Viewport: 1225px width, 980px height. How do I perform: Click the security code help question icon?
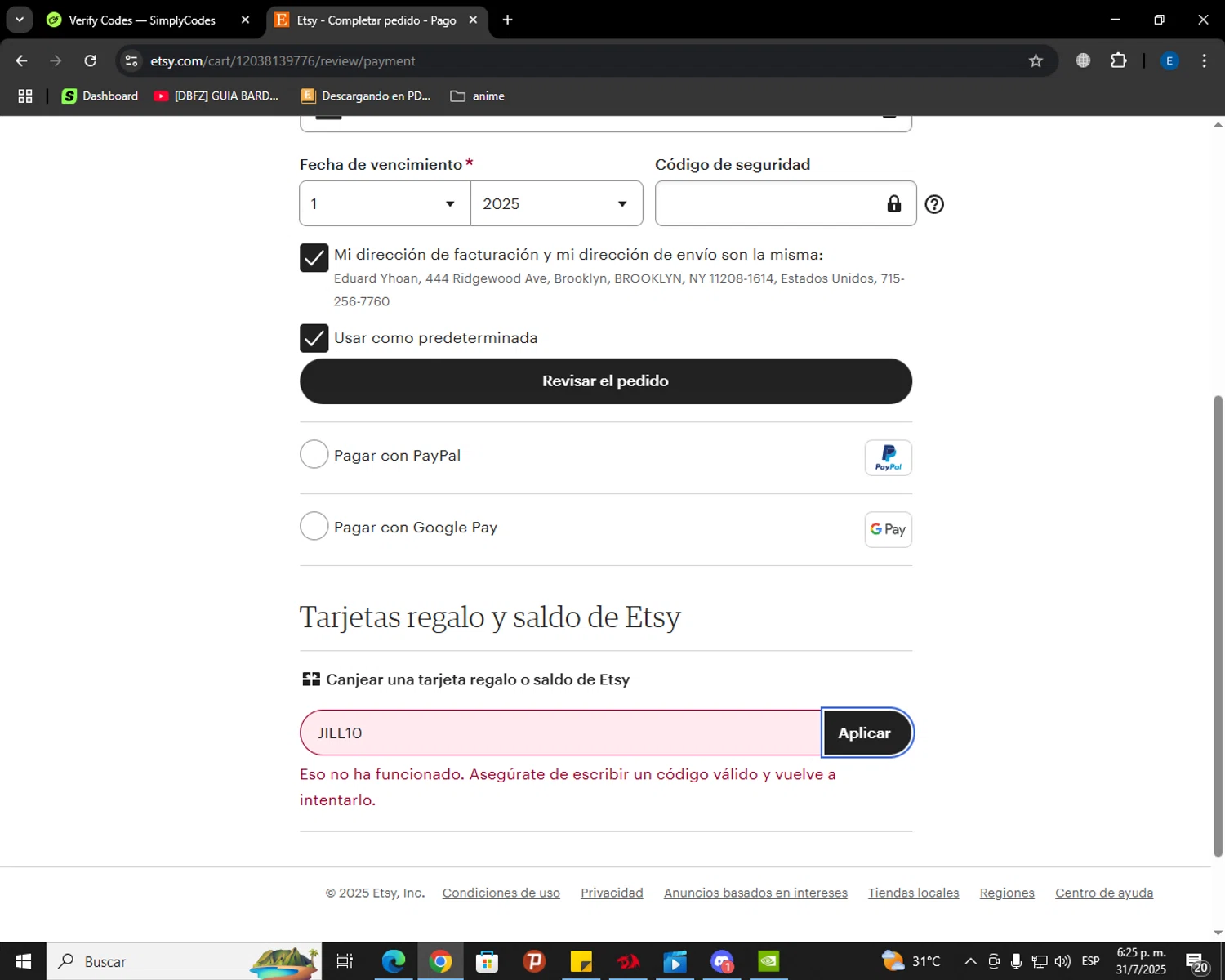934,204
